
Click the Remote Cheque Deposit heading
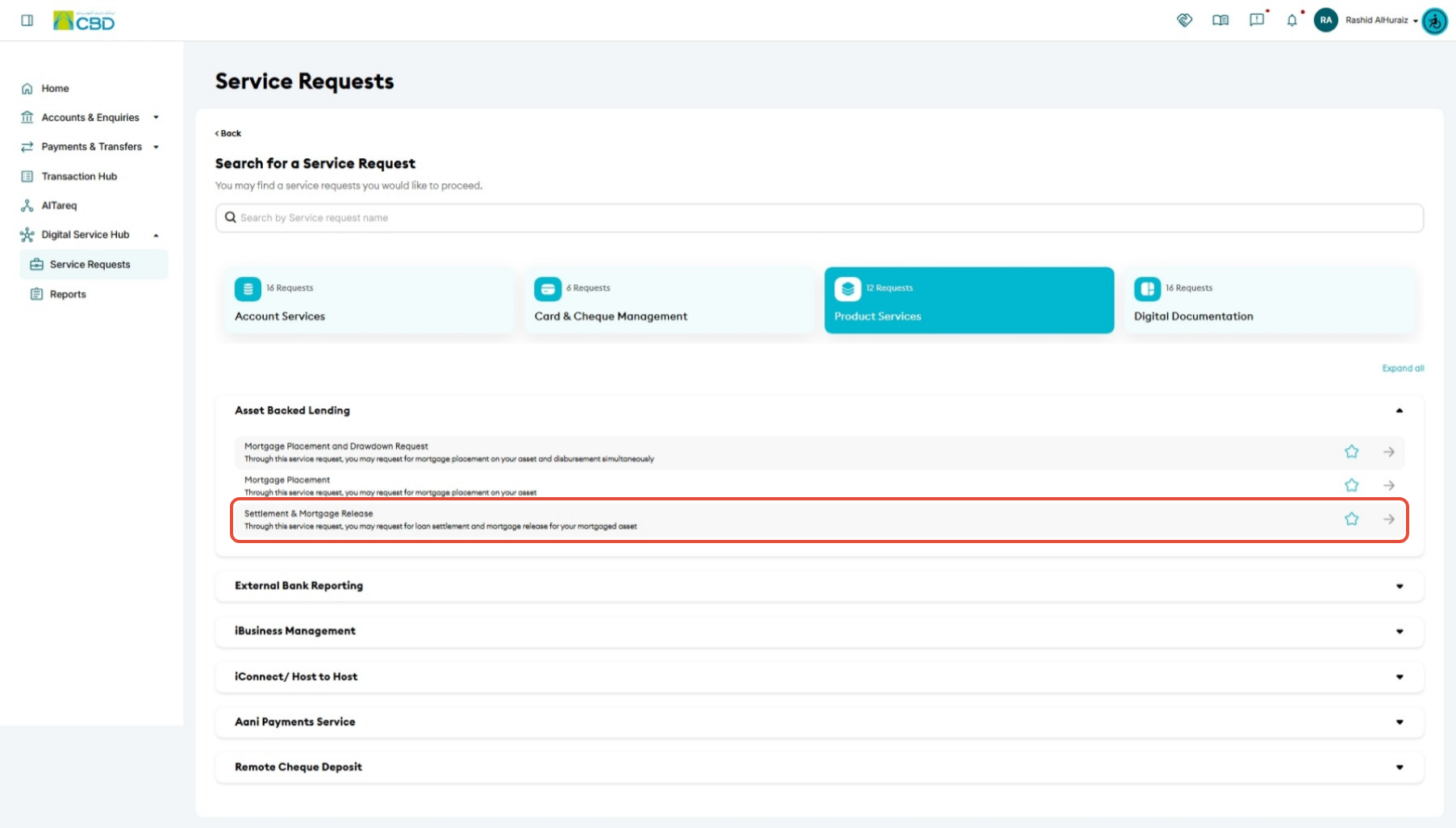298,767
